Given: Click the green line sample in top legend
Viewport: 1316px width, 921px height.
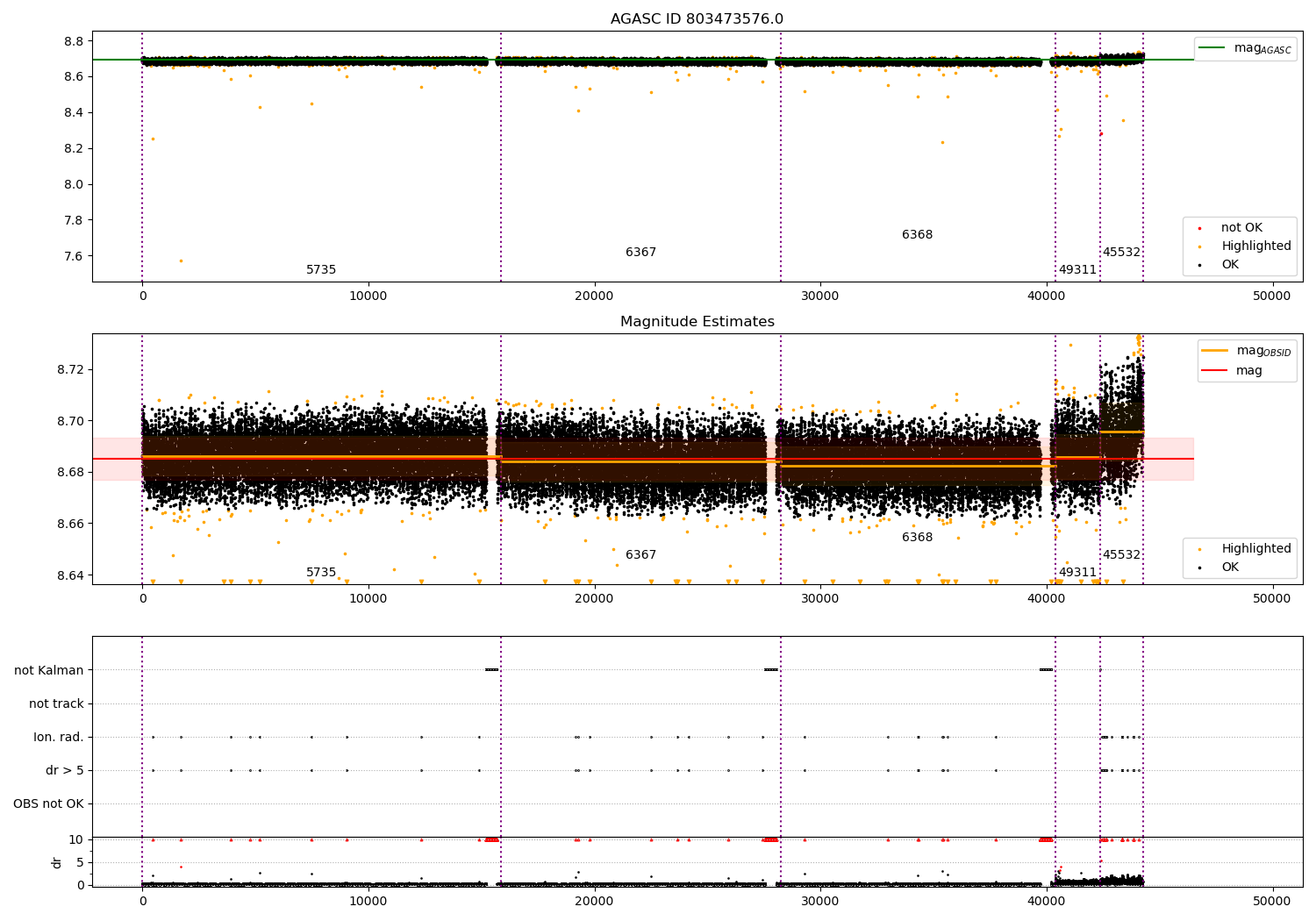Looking at the screenshot, I should (x=1212, y=47).
